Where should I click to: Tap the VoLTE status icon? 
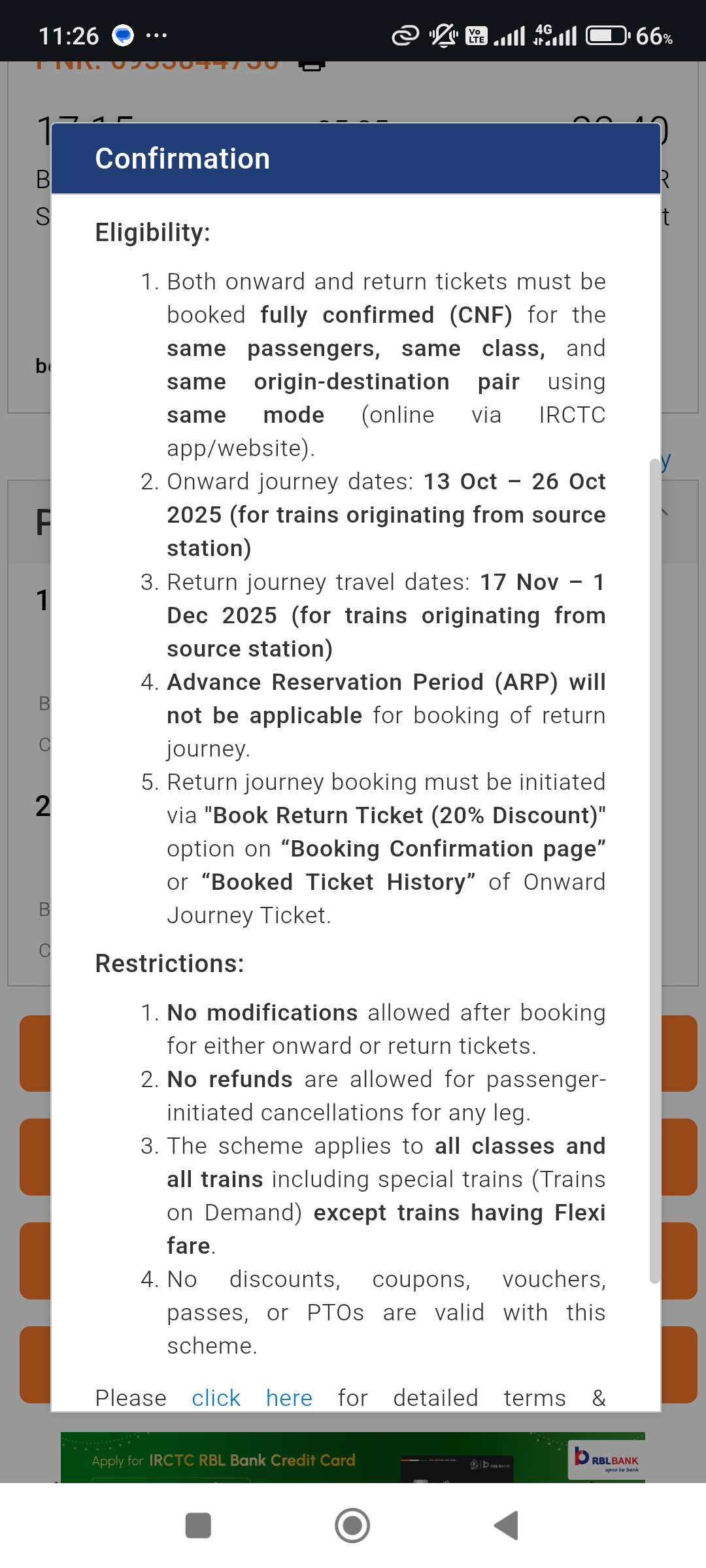tap(476, 36)
